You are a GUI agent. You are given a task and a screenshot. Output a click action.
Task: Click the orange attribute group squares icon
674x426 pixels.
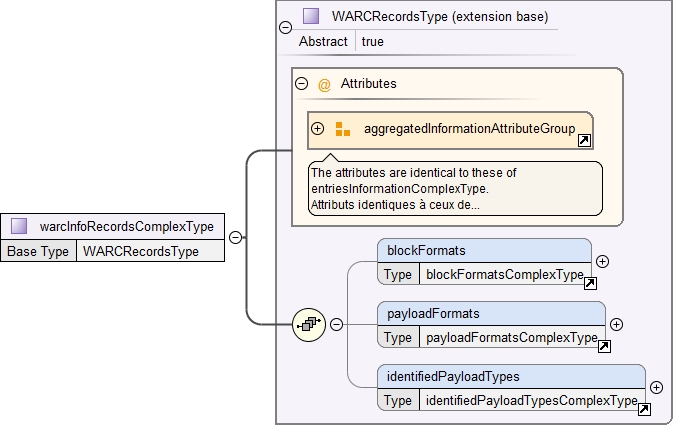[x=343, y=129]
